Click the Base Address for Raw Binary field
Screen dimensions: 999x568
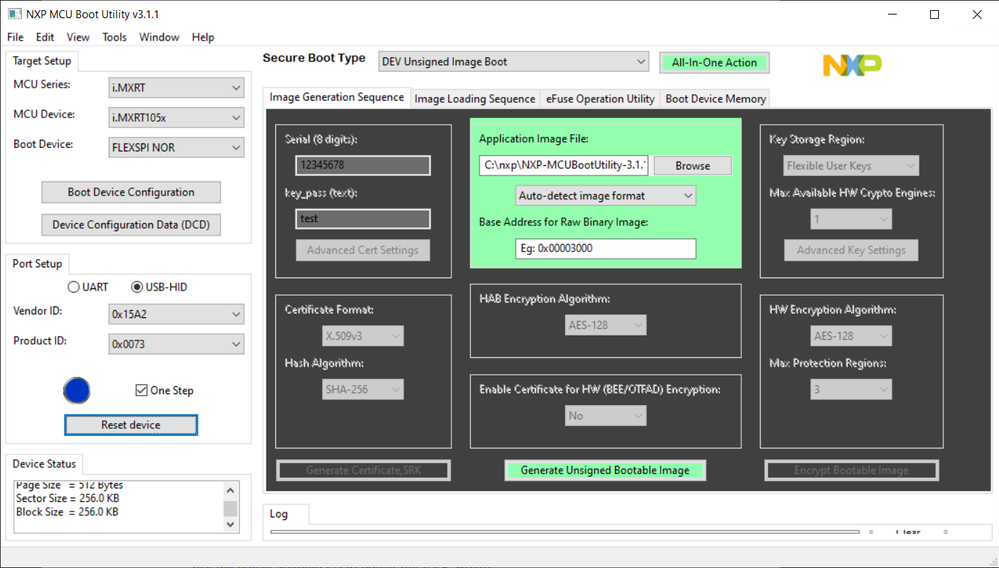(x=605, y=249)
